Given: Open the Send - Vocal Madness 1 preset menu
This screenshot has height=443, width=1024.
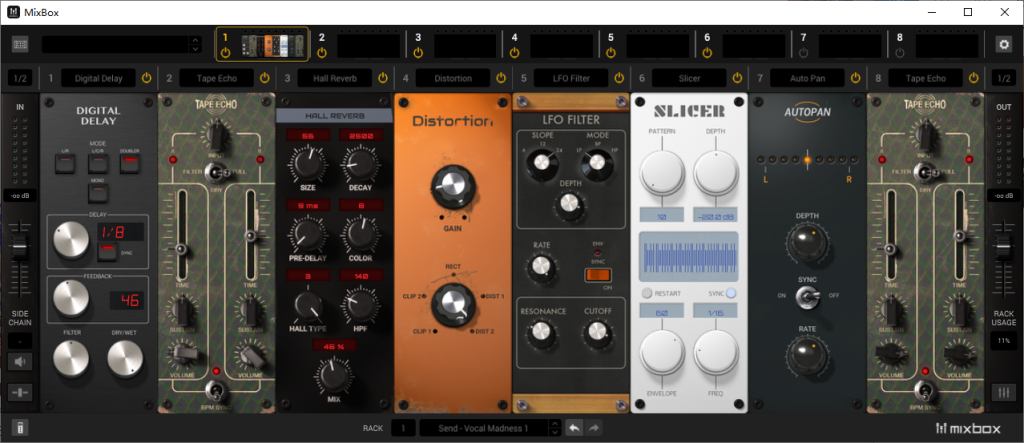Looking at the screenshot, I should 483,428.
